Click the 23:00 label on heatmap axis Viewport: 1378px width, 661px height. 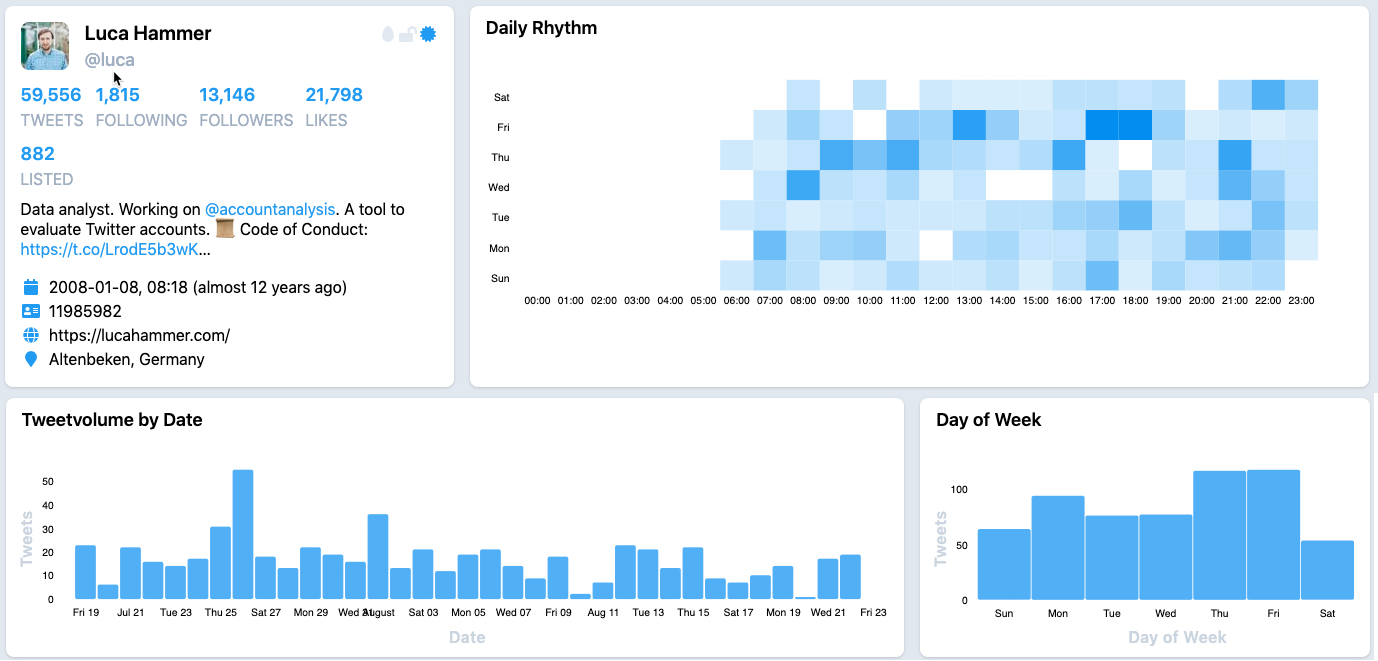(1301, 300)
